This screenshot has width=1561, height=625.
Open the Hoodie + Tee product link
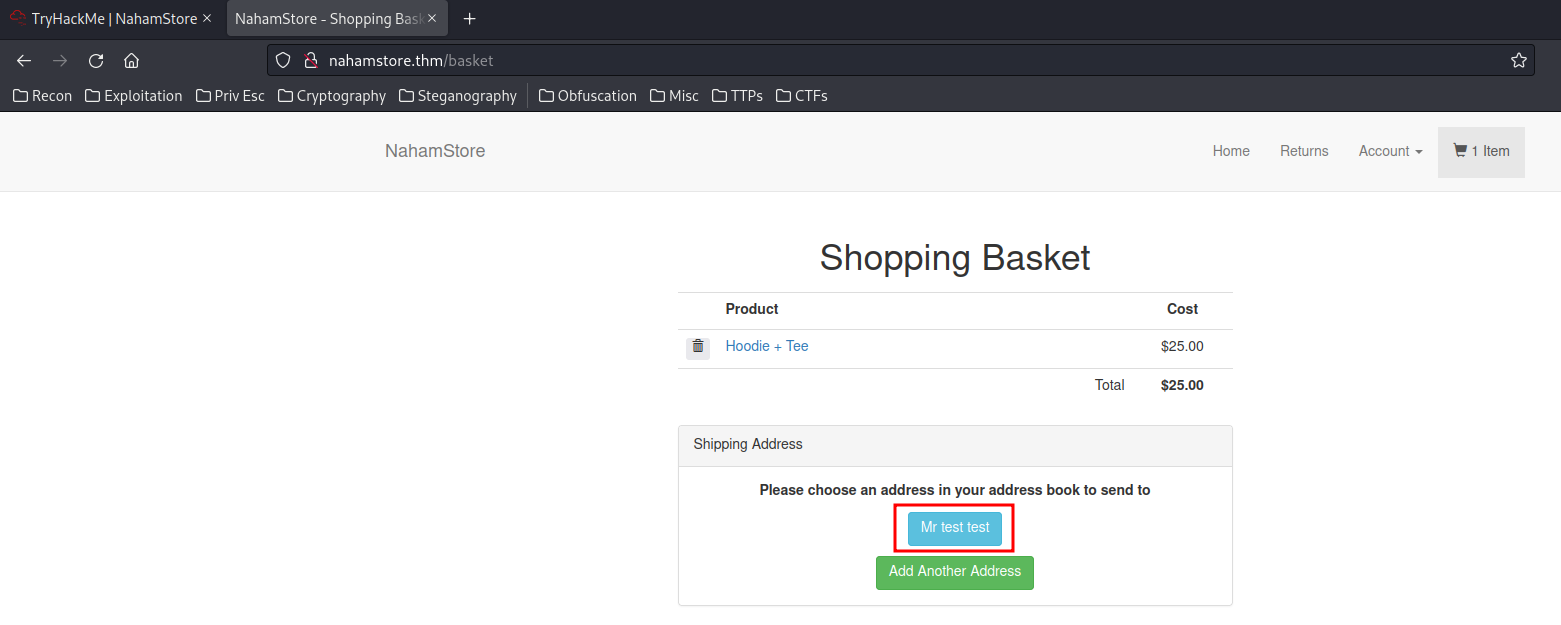point(767,346)
